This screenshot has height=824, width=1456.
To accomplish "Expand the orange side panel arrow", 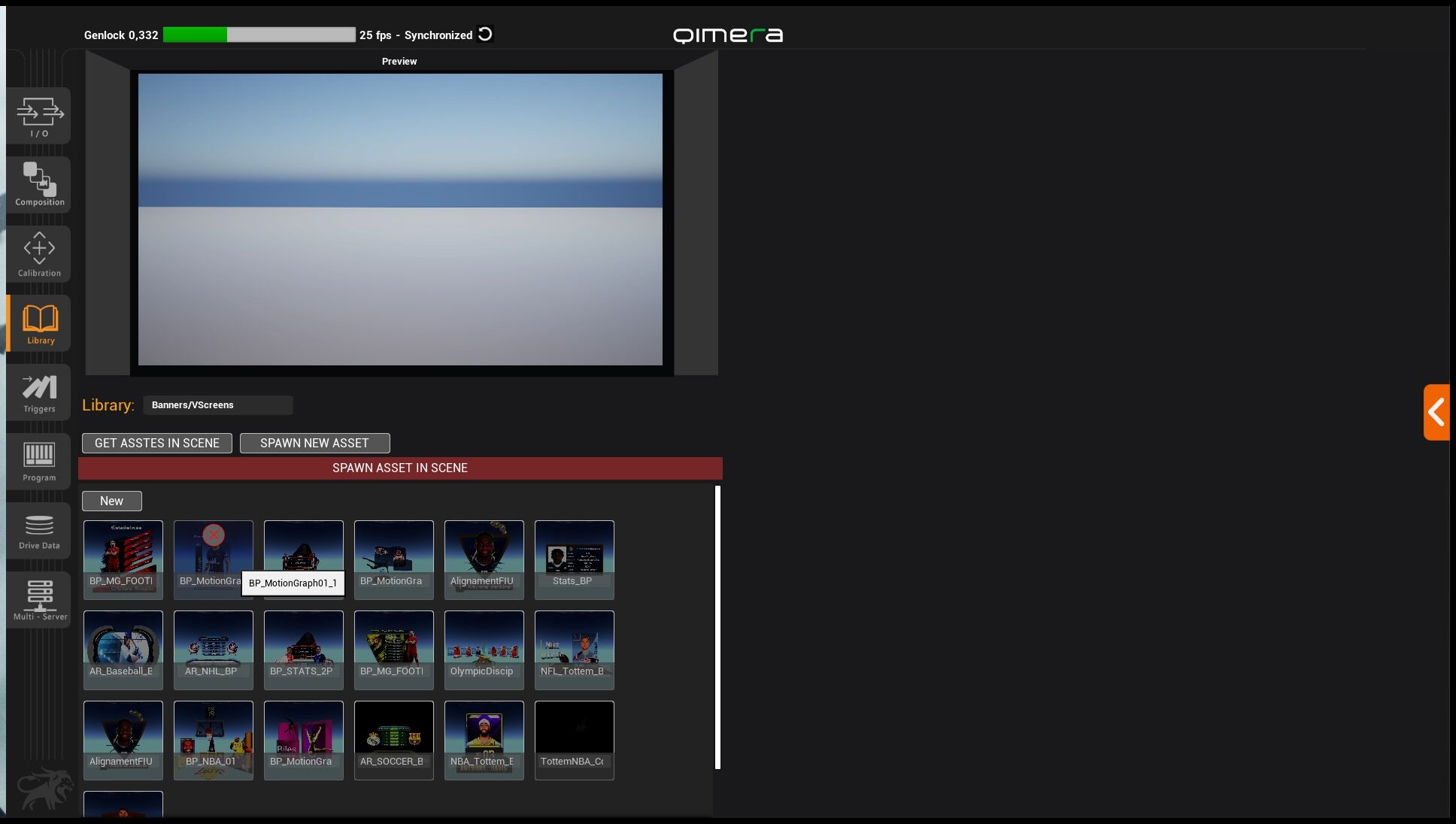I will pyautogui.click(x=1436, y=412).
